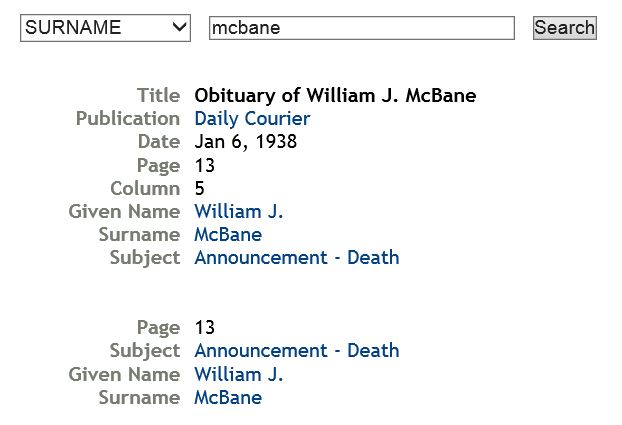The height and width of the screenshot is (425, 622).
Task: Open the Daily Courier publication link
Action: coord(252,119)
